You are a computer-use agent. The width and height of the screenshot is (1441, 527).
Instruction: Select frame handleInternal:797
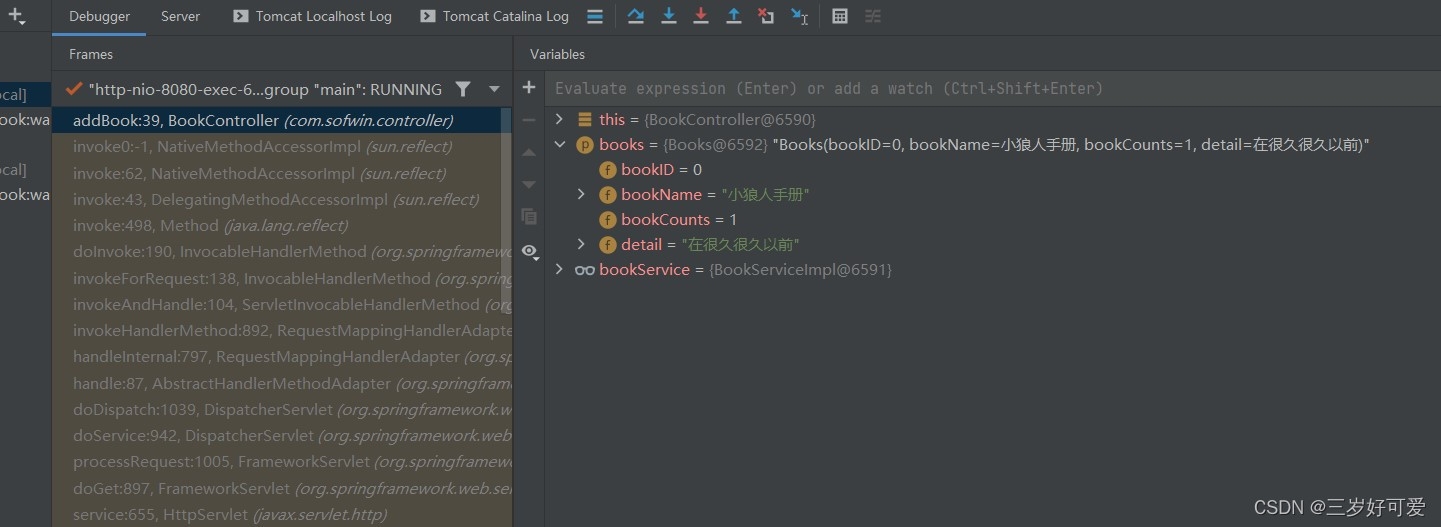click(x=283, y=356)
